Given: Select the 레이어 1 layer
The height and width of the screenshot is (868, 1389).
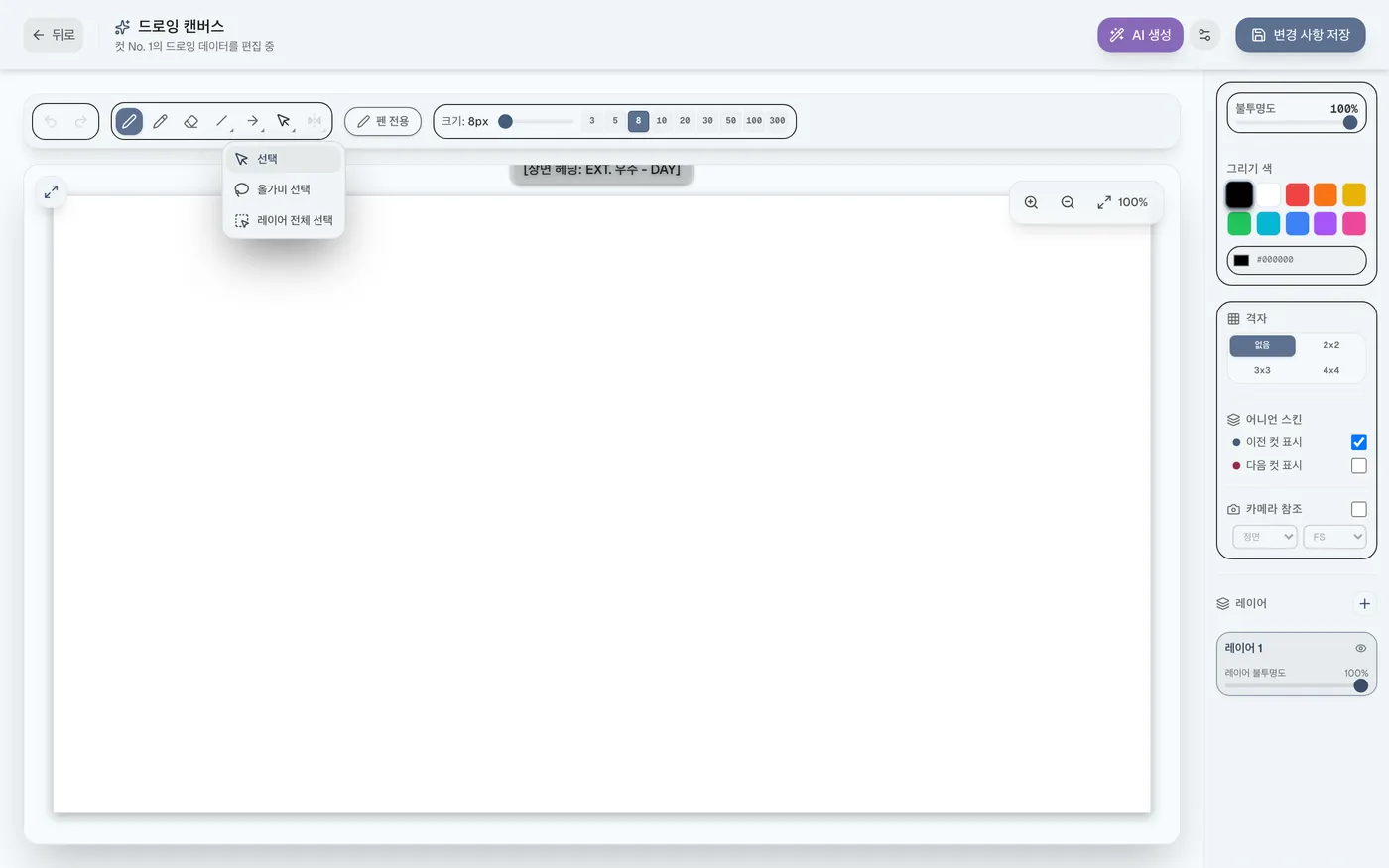Looking at the screenshot, I should click(1296, 664).
